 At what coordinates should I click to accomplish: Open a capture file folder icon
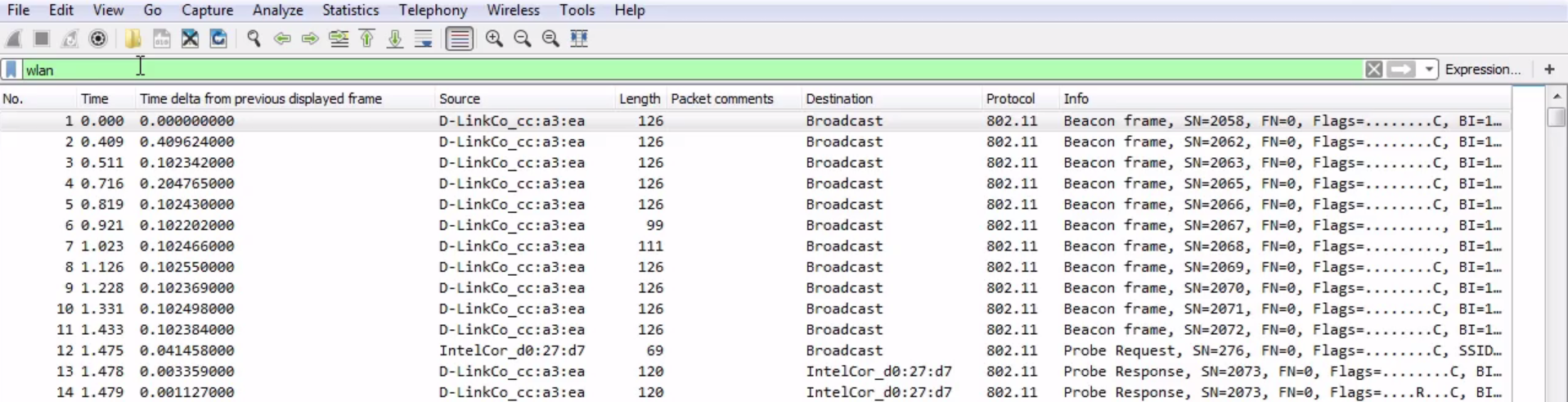coord(133,38)
